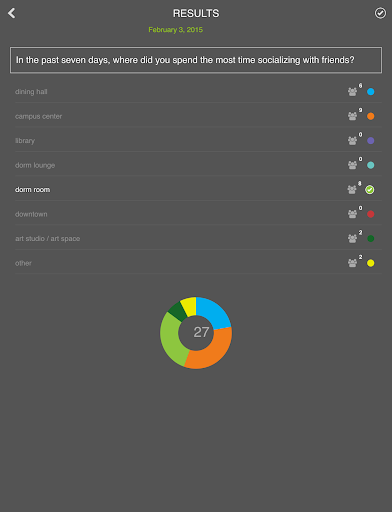Click the orange segment of donut chart
This screenshot has width=392, height=512.
pyautogui.click(x=212, y=350)
